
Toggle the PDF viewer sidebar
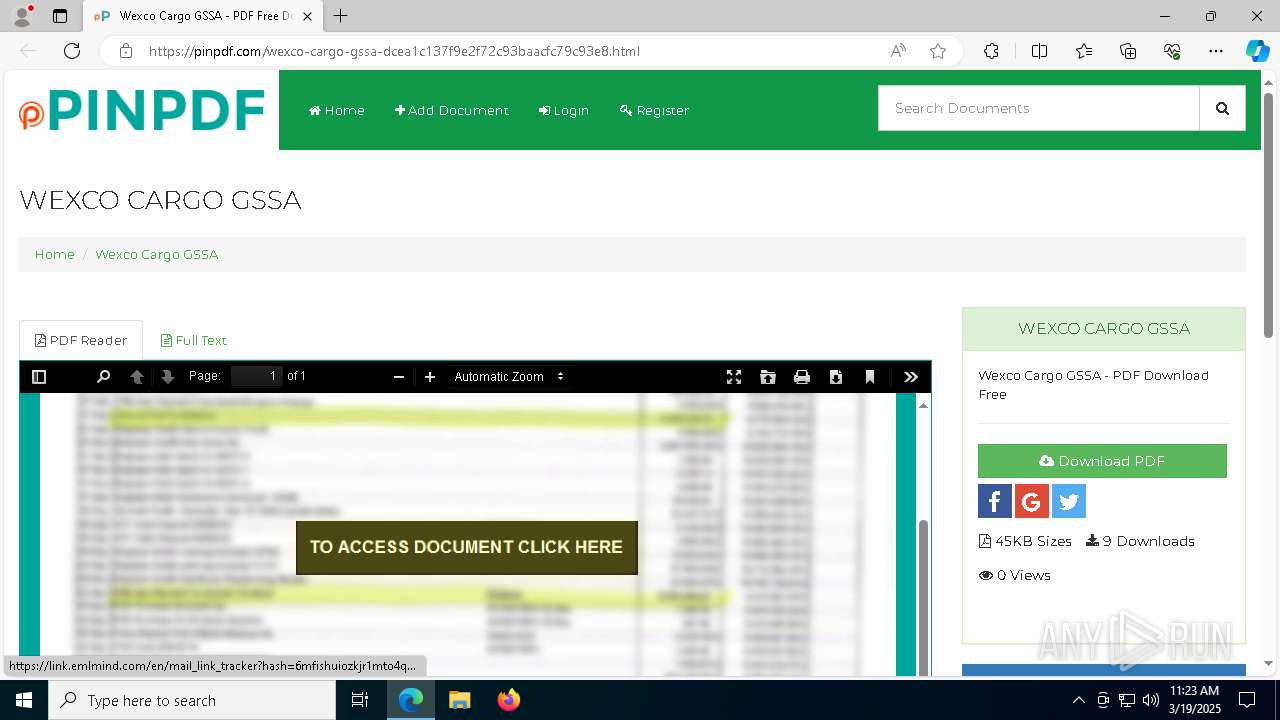pos(39,377)
